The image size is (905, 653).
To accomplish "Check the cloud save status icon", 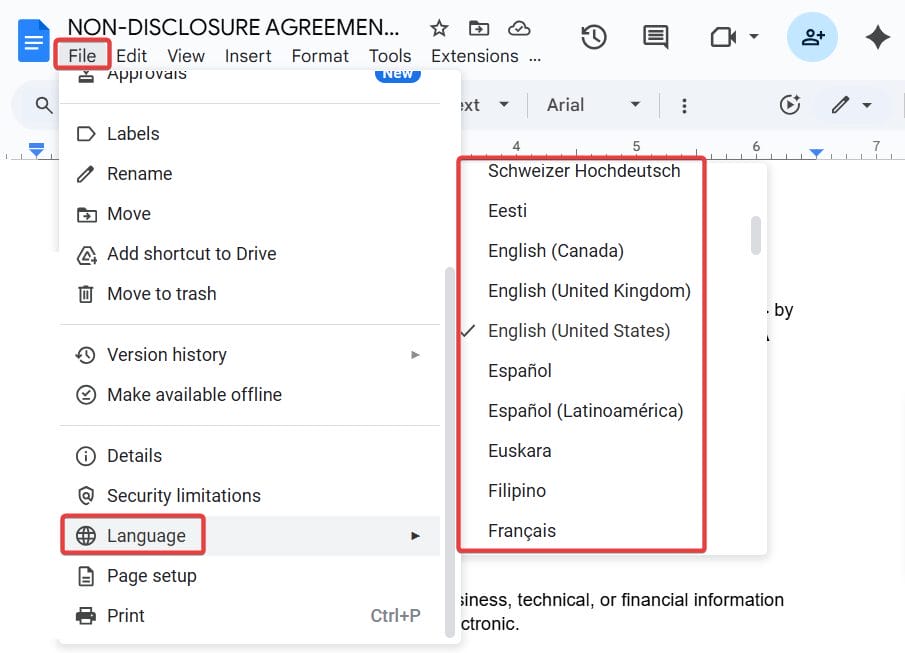I will pyautogui.click(x=519, y=28).
